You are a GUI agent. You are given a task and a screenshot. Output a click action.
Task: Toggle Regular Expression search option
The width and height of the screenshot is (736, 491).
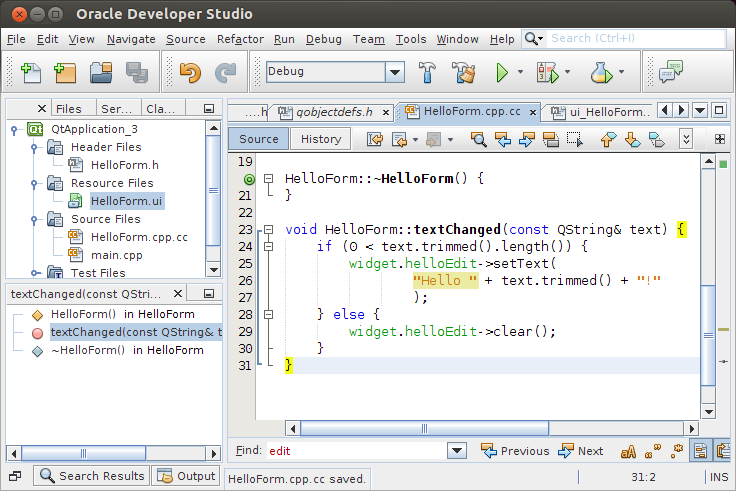tap(678, 451)
